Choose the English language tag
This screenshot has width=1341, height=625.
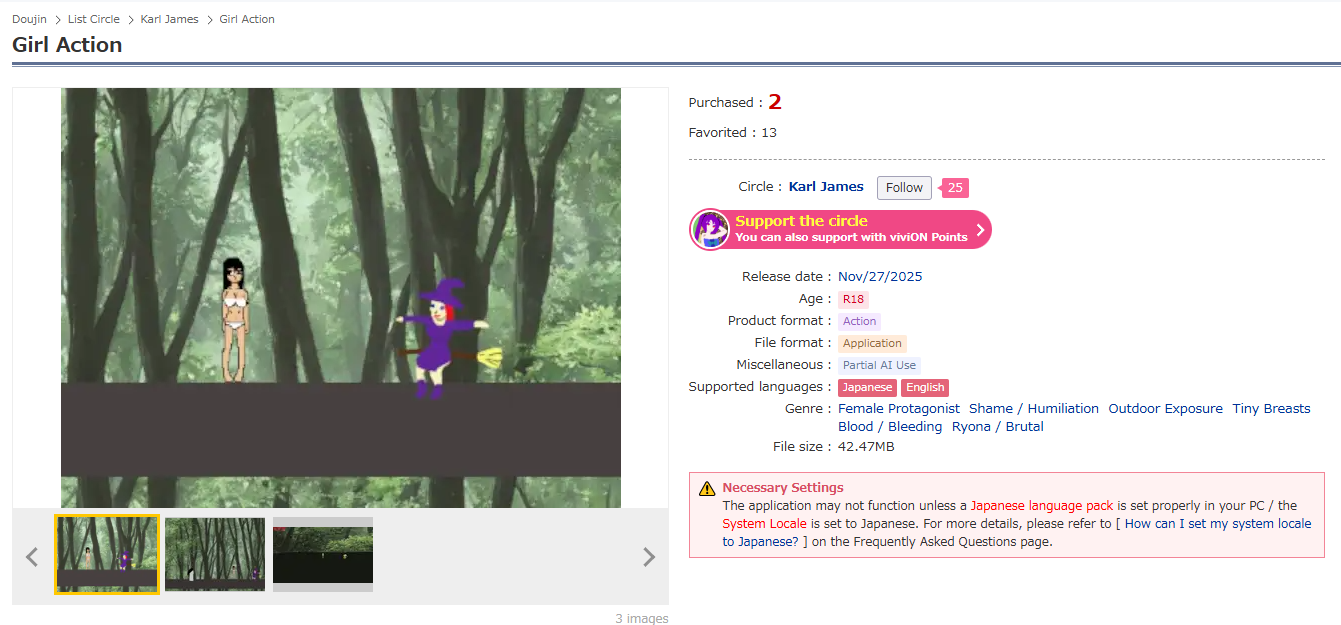(925, 387)
